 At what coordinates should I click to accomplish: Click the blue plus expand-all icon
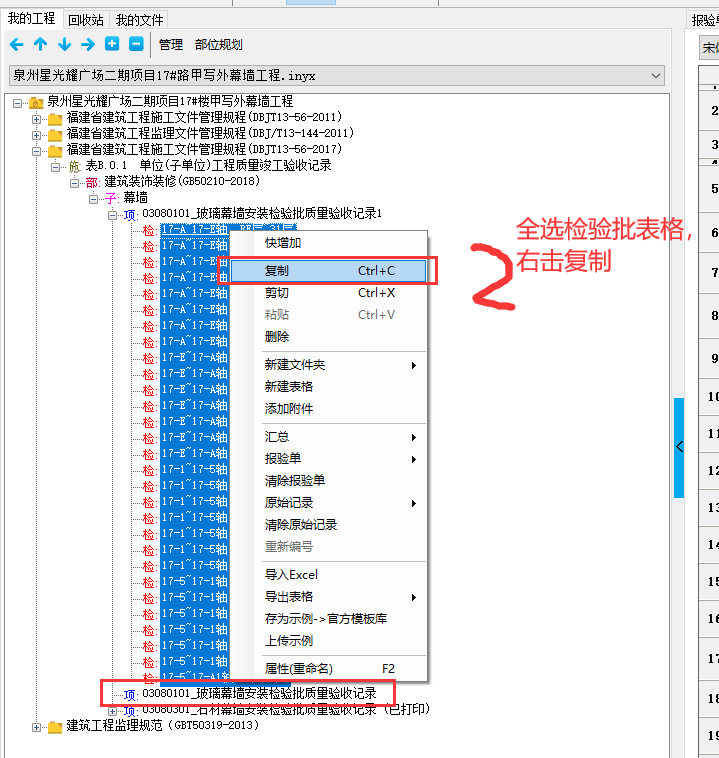pos(112,44)
